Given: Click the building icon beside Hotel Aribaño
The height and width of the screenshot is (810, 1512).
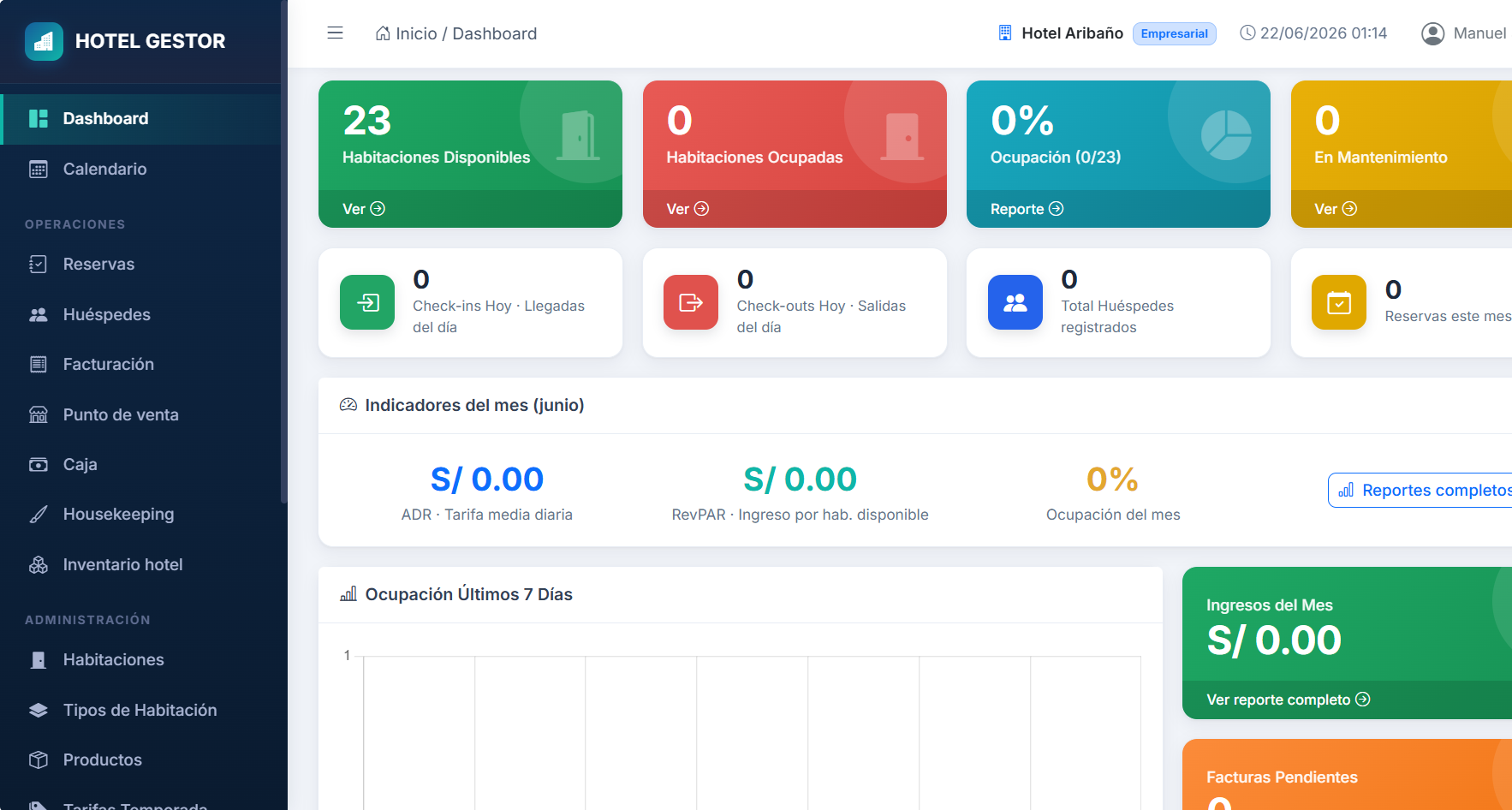Looking at the screenshot, I should click(x=1005, y=33).
